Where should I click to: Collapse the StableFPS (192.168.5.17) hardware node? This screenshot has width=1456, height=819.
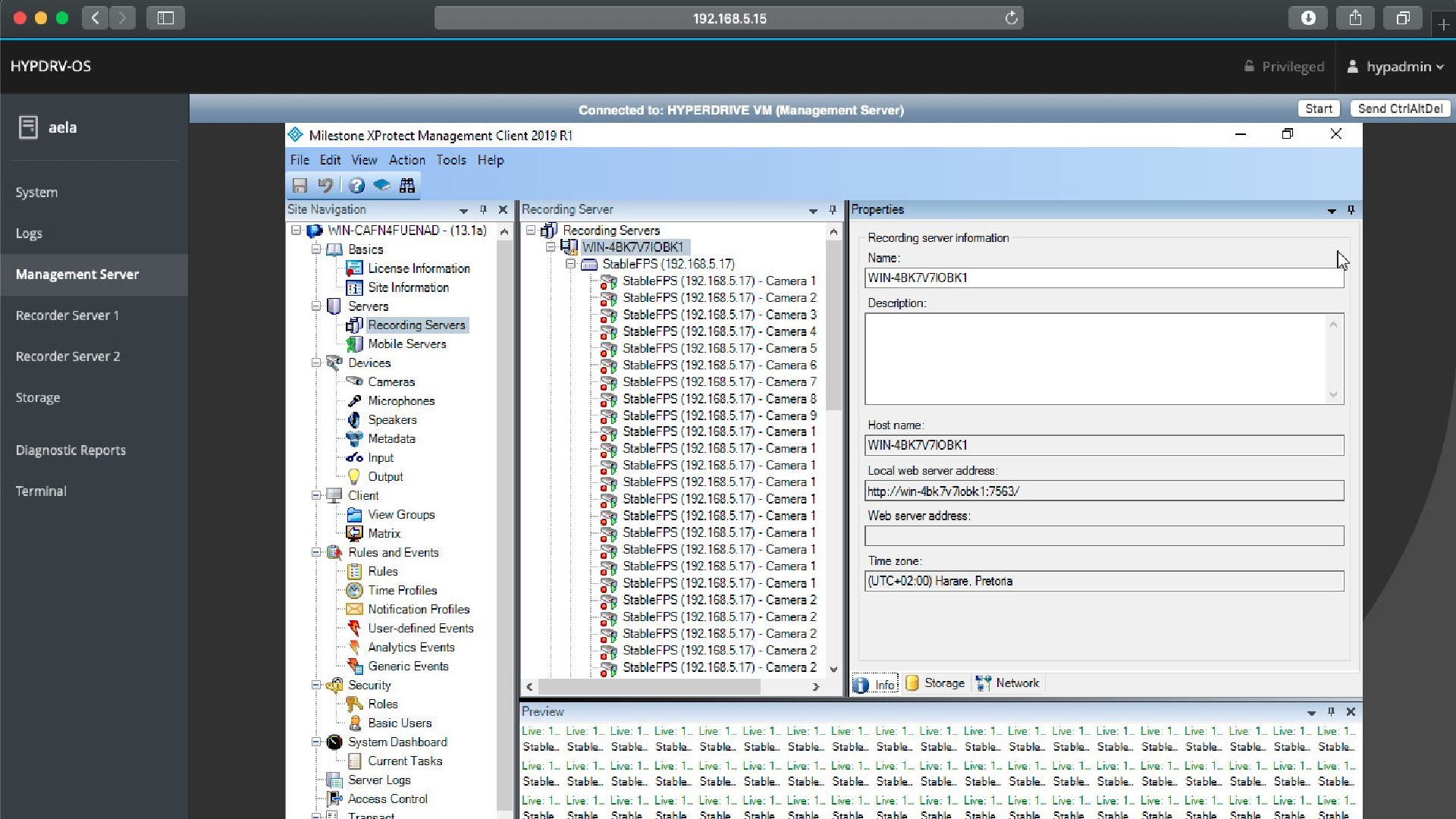pos(571,264)
